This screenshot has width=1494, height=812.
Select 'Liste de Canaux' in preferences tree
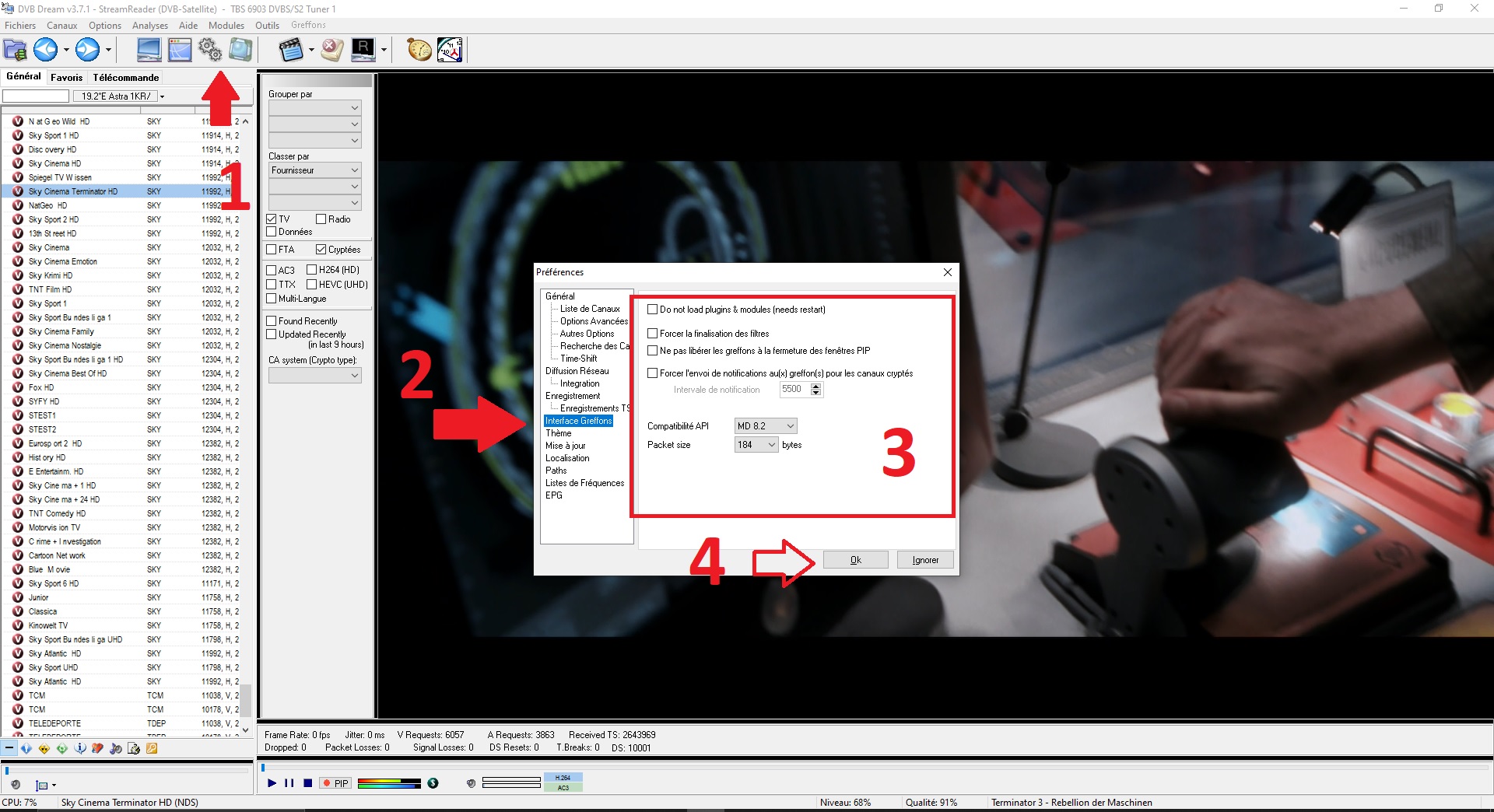(x=590, y=309)
